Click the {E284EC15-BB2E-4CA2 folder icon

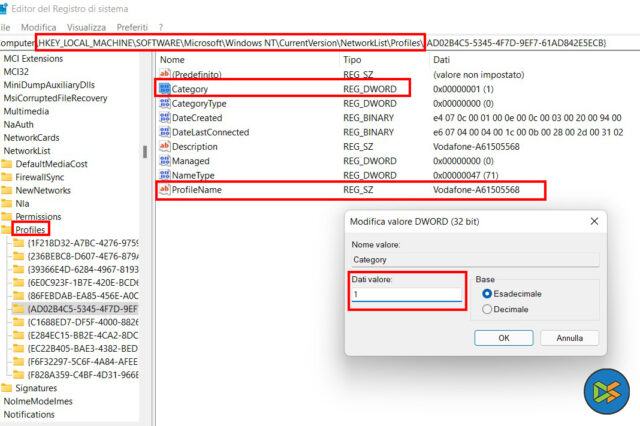click(x=18, y=335)
